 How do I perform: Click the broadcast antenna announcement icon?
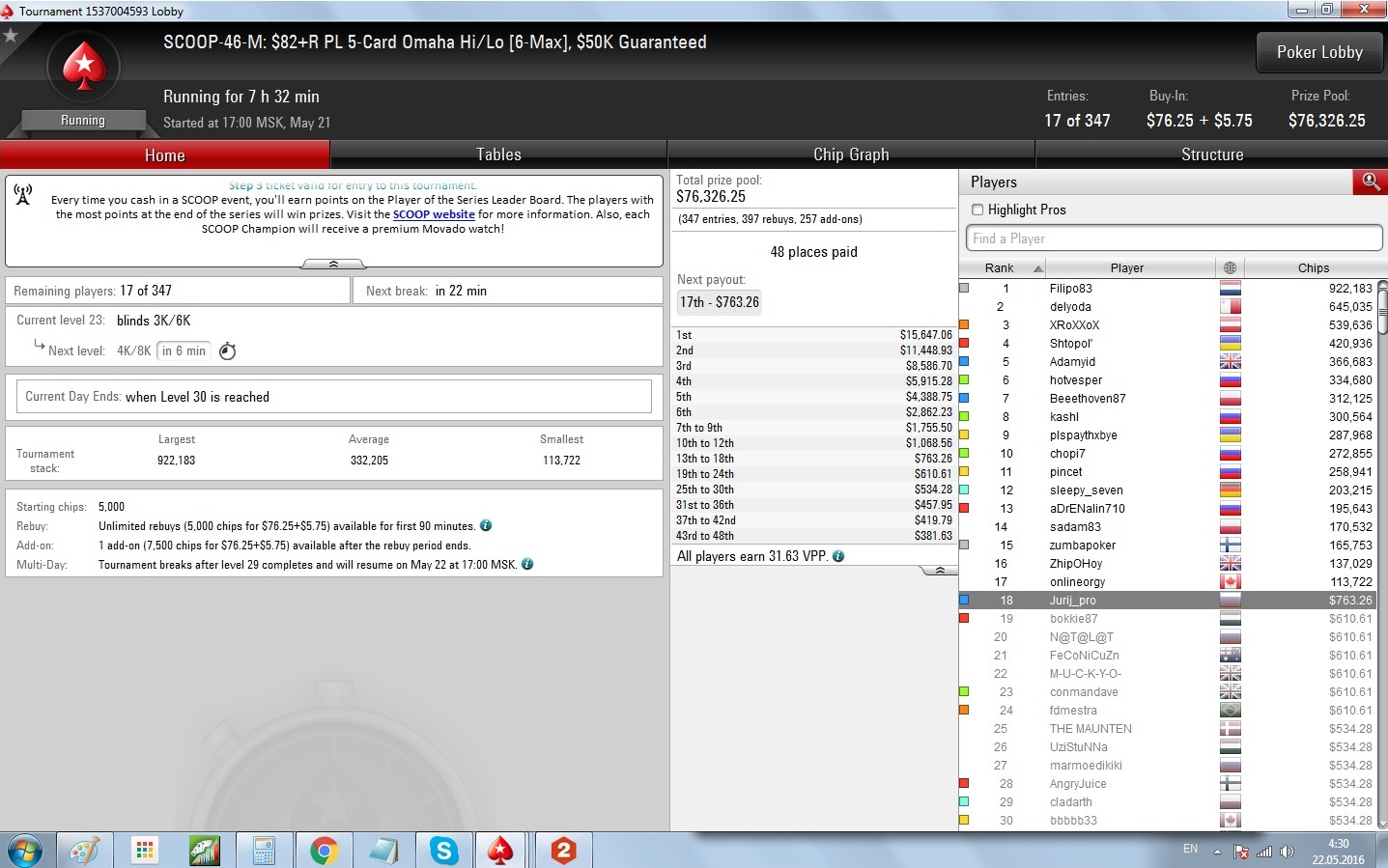(x=23, y=194)
